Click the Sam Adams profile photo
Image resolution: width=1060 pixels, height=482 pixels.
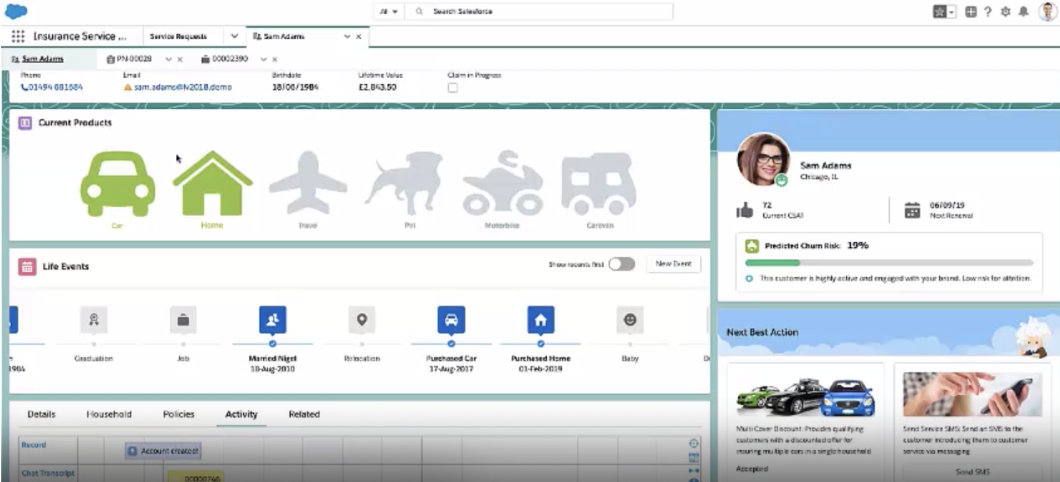(x=763, y=159)
